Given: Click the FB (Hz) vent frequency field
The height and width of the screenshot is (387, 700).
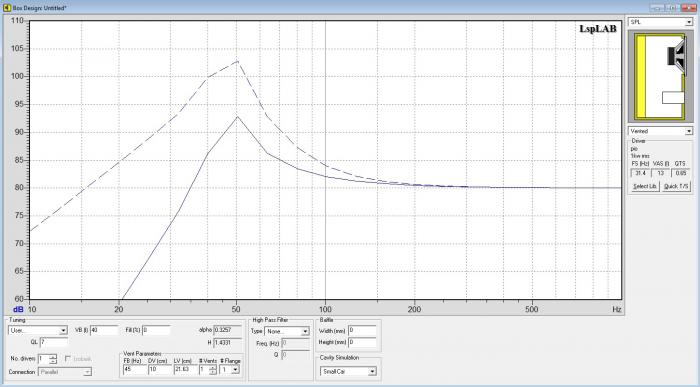Looking at the screenshot, I should [x=134, y=370].
